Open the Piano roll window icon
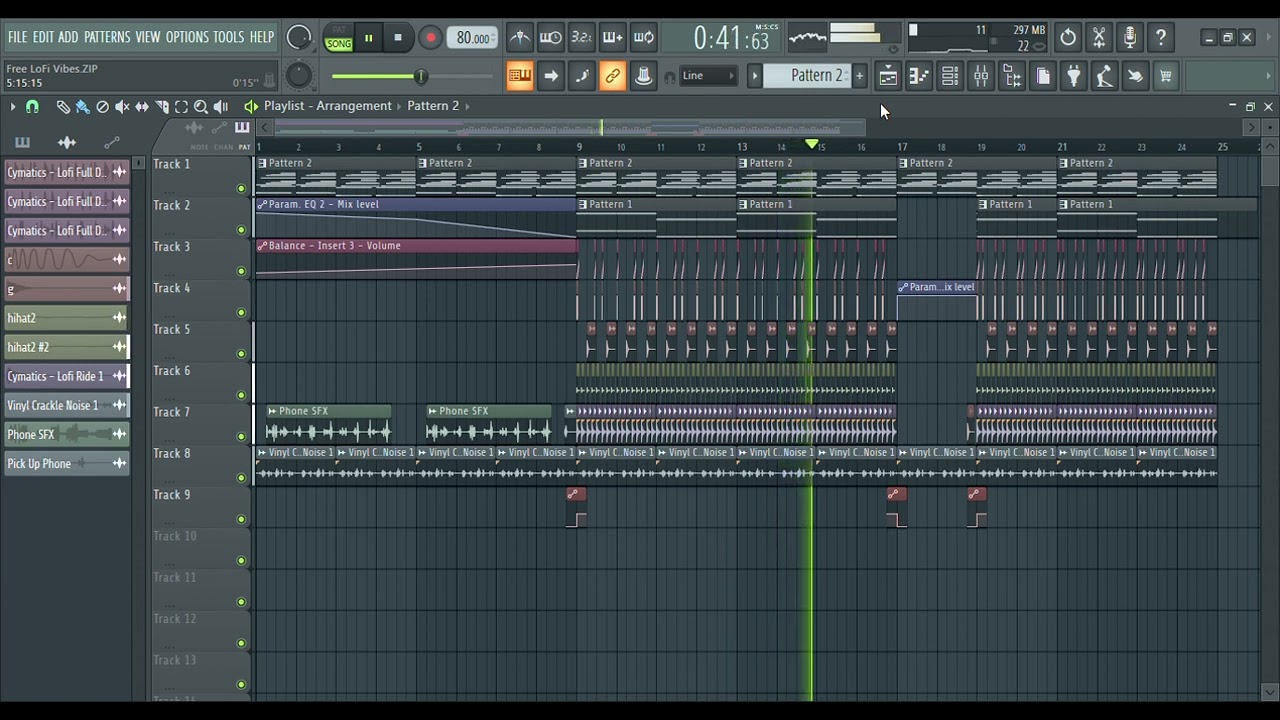This screenshot has height=720, width=1280. [919, 76]
